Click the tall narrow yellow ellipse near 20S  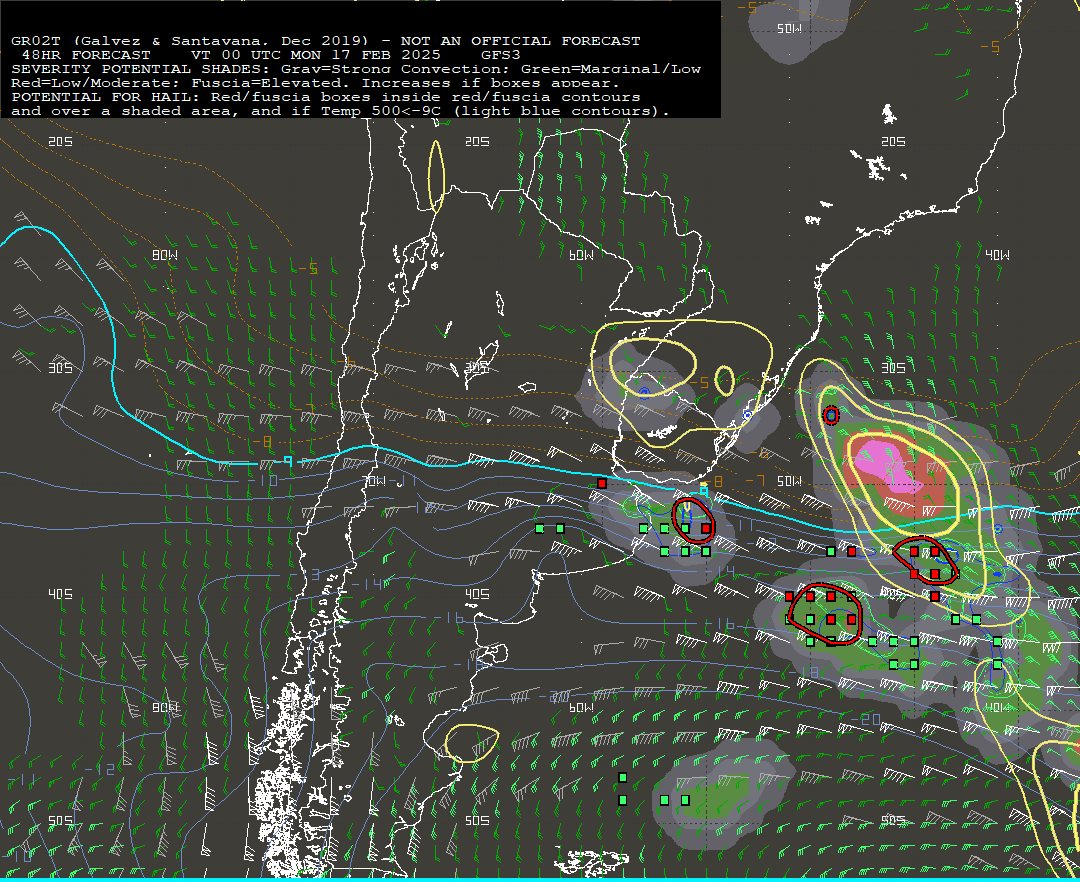point(436,176)
